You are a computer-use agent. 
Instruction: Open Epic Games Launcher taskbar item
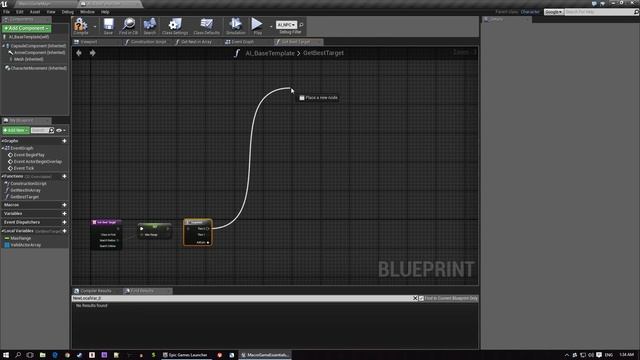tap(185, 355)
